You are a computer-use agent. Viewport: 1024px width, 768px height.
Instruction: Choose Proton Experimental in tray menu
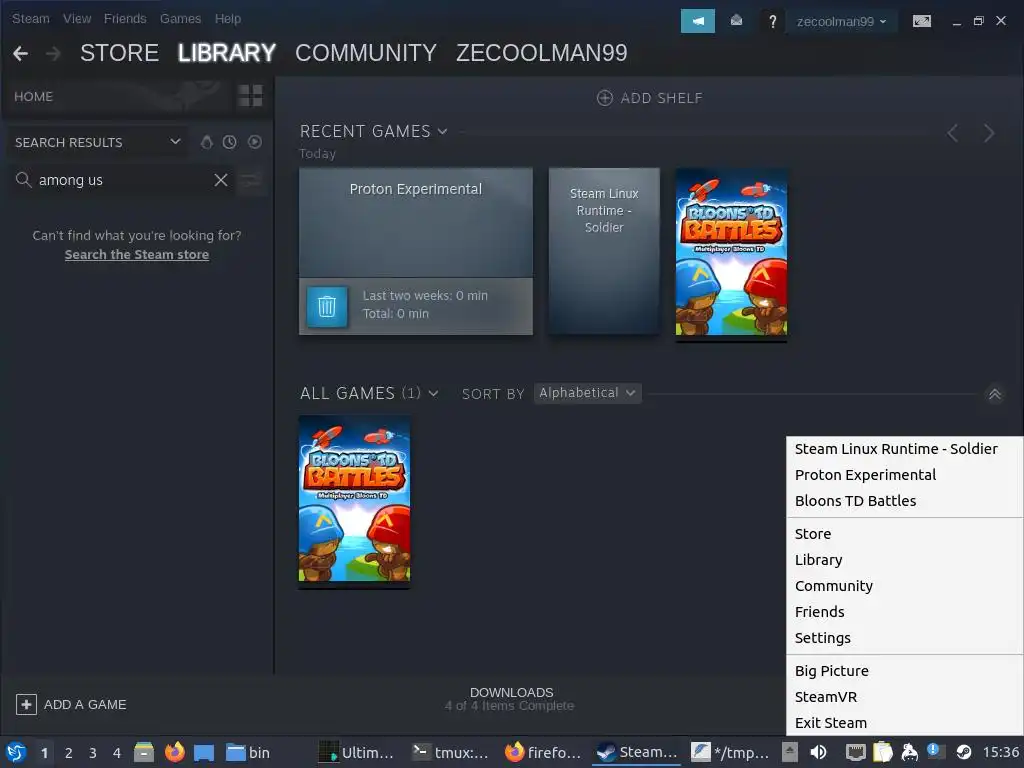904,475
